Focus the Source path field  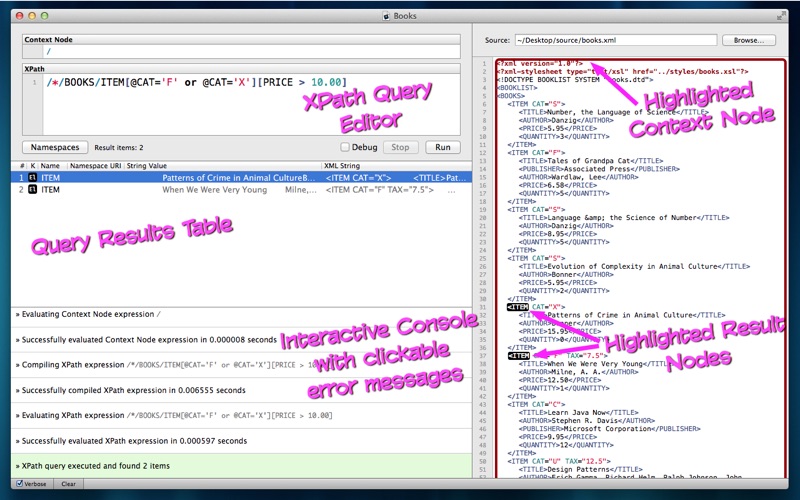[616, 40]
